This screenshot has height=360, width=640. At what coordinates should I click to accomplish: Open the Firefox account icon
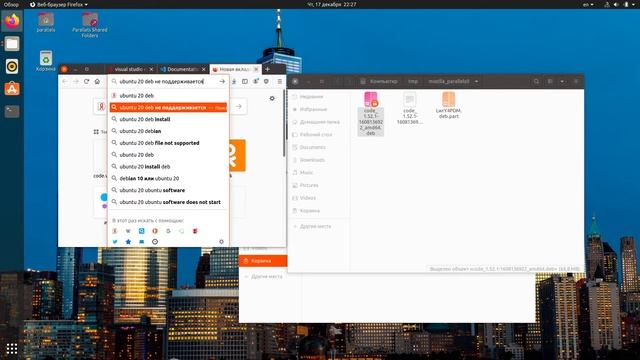256,82
